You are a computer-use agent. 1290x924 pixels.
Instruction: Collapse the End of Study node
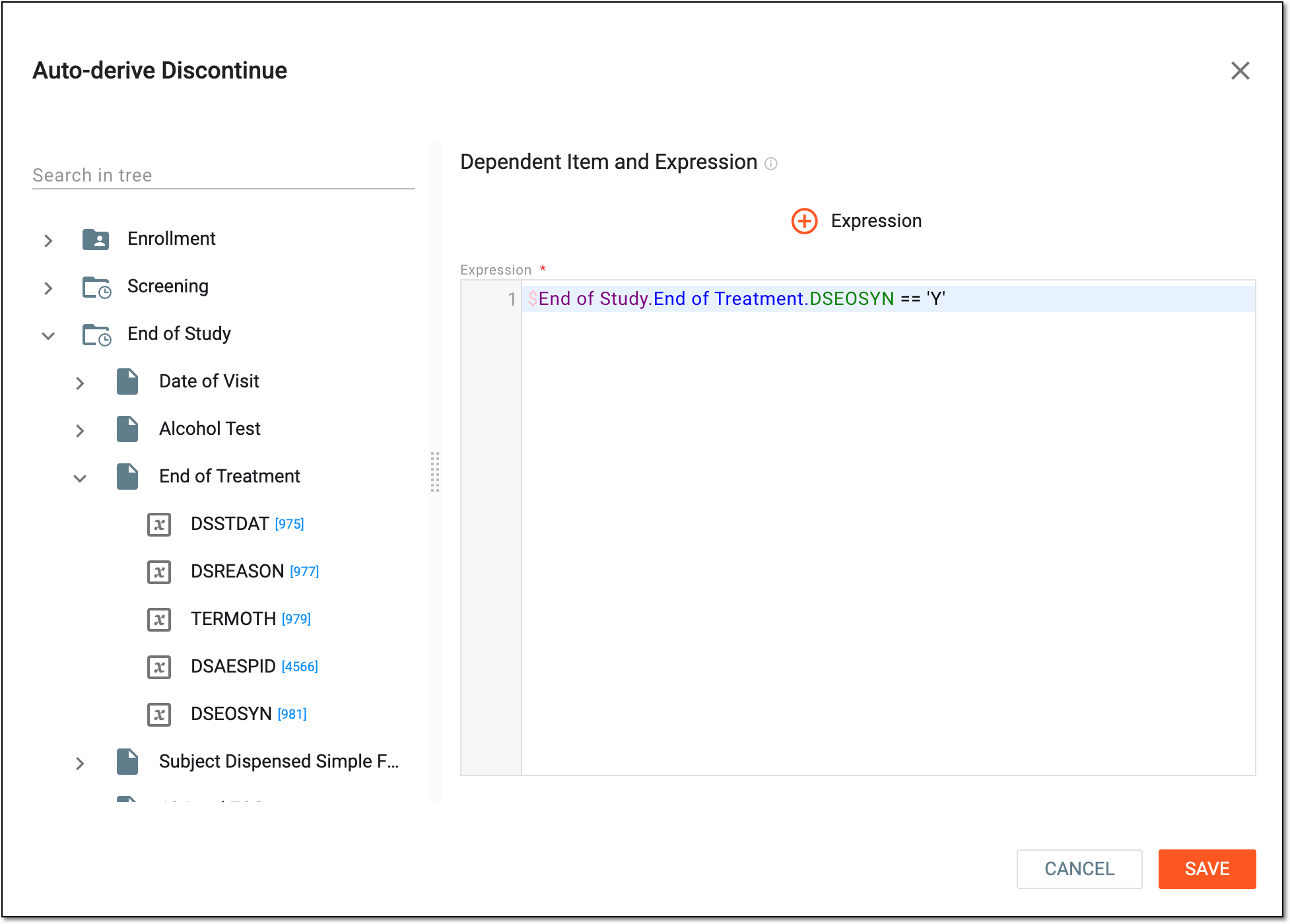(x=48, y=335)
